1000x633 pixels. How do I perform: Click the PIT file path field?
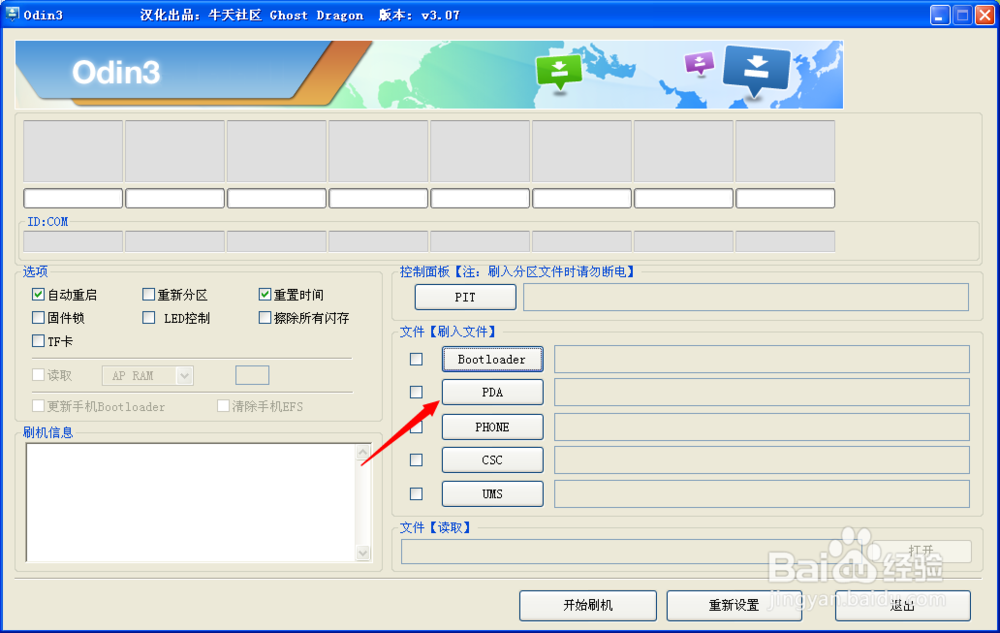pyautogui.click(x=746, y=297)
